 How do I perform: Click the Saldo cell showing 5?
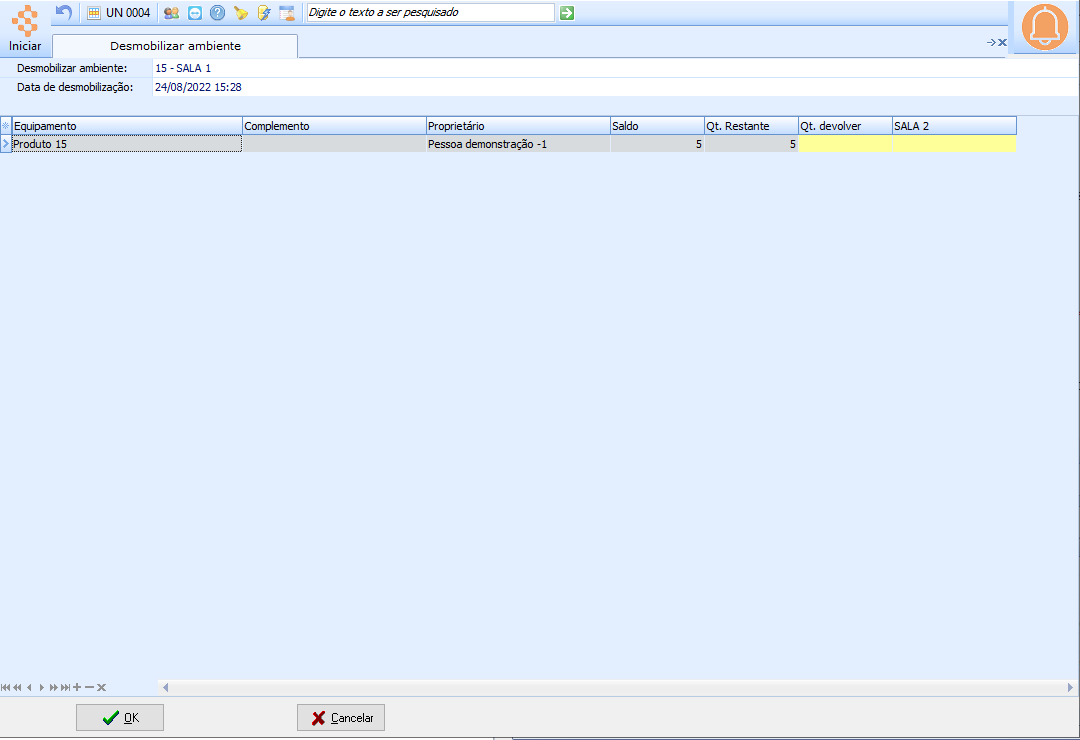pyautogui.click(x=657, y=144)
